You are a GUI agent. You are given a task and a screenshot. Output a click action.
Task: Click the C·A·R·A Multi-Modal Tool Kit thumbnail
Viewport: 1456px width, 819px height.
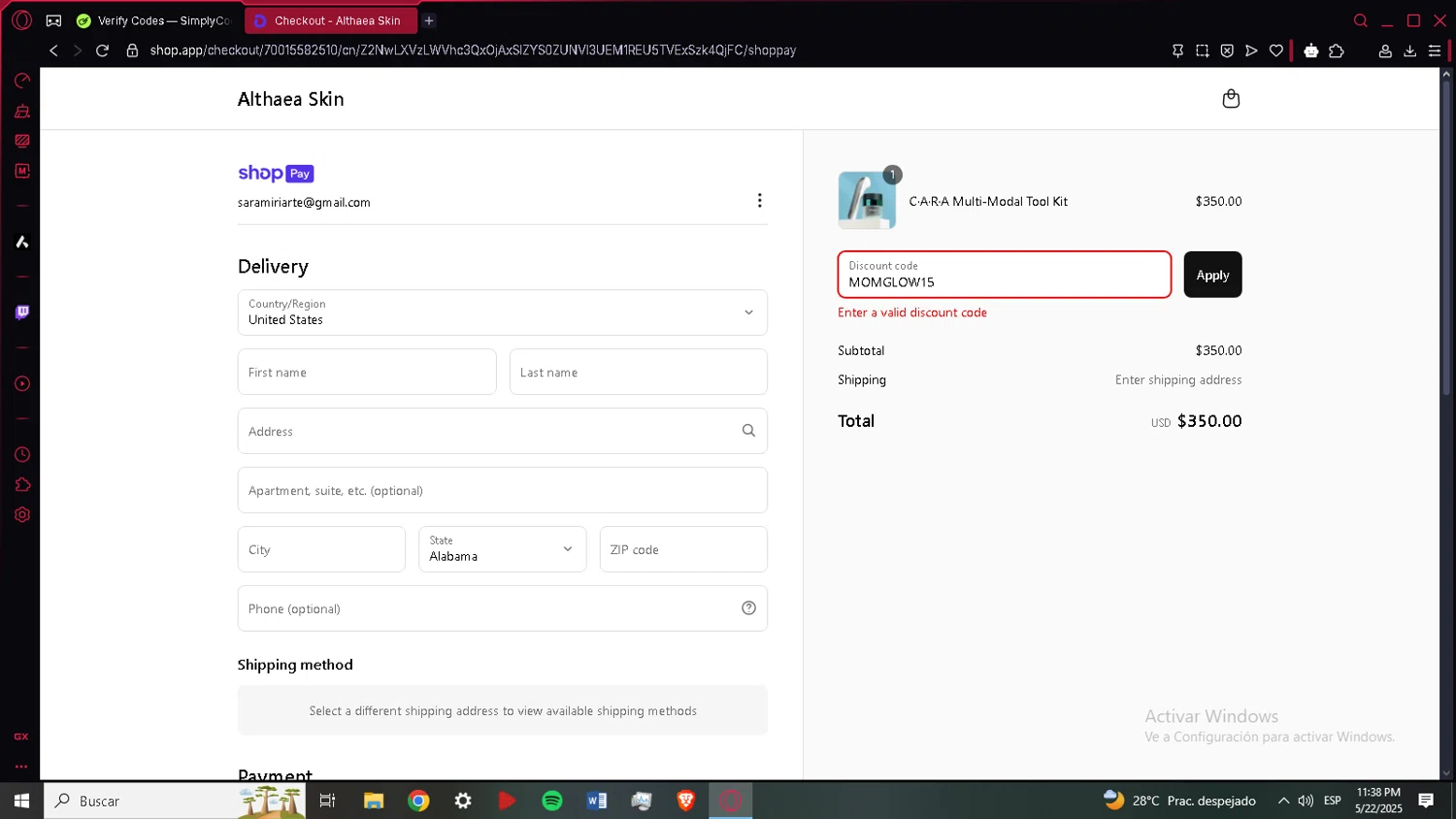click(867, 201)
